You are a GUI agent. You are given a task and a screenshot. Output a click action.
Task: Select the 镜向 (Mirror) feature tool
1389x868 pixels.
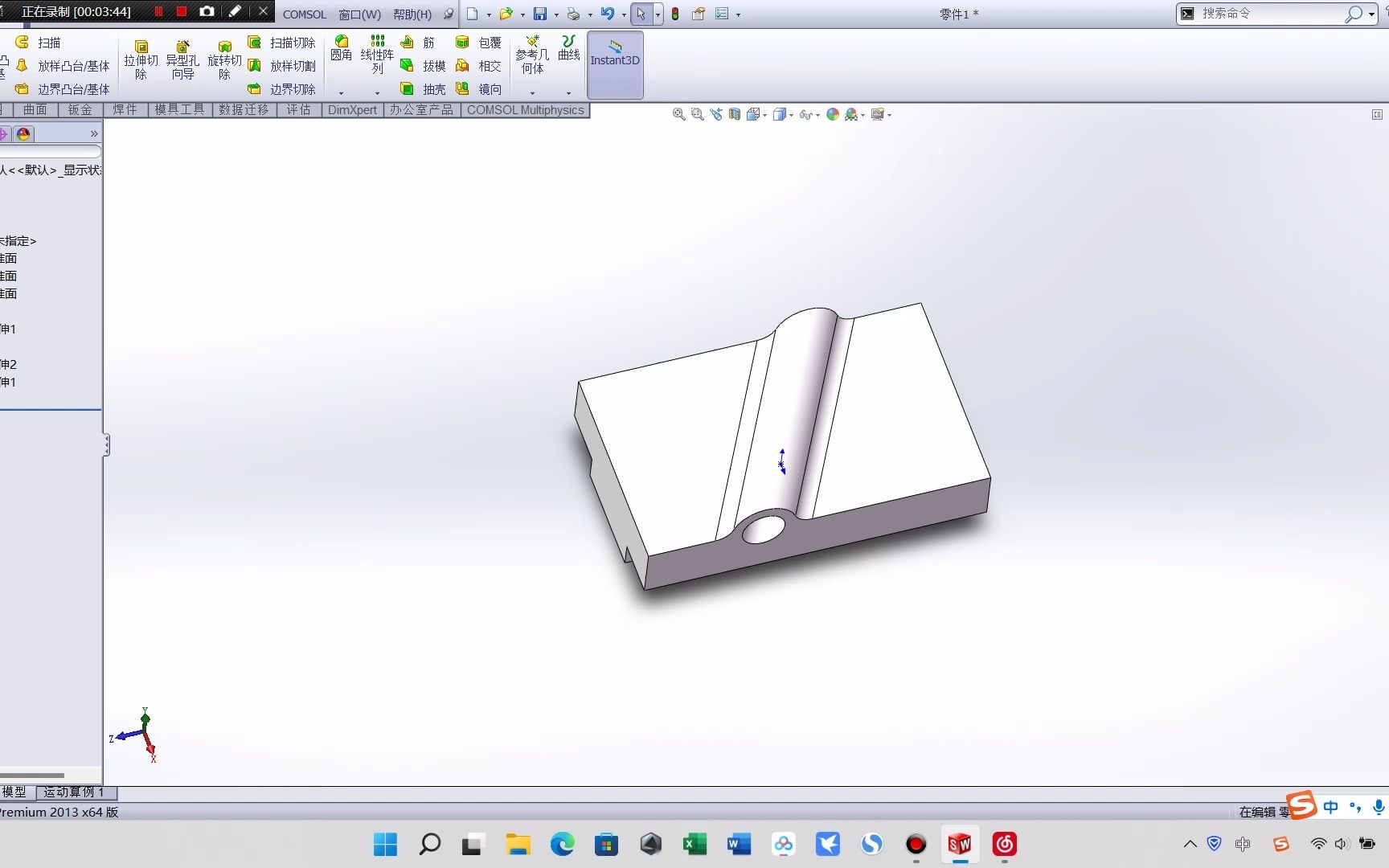click(x=480, y=89)
